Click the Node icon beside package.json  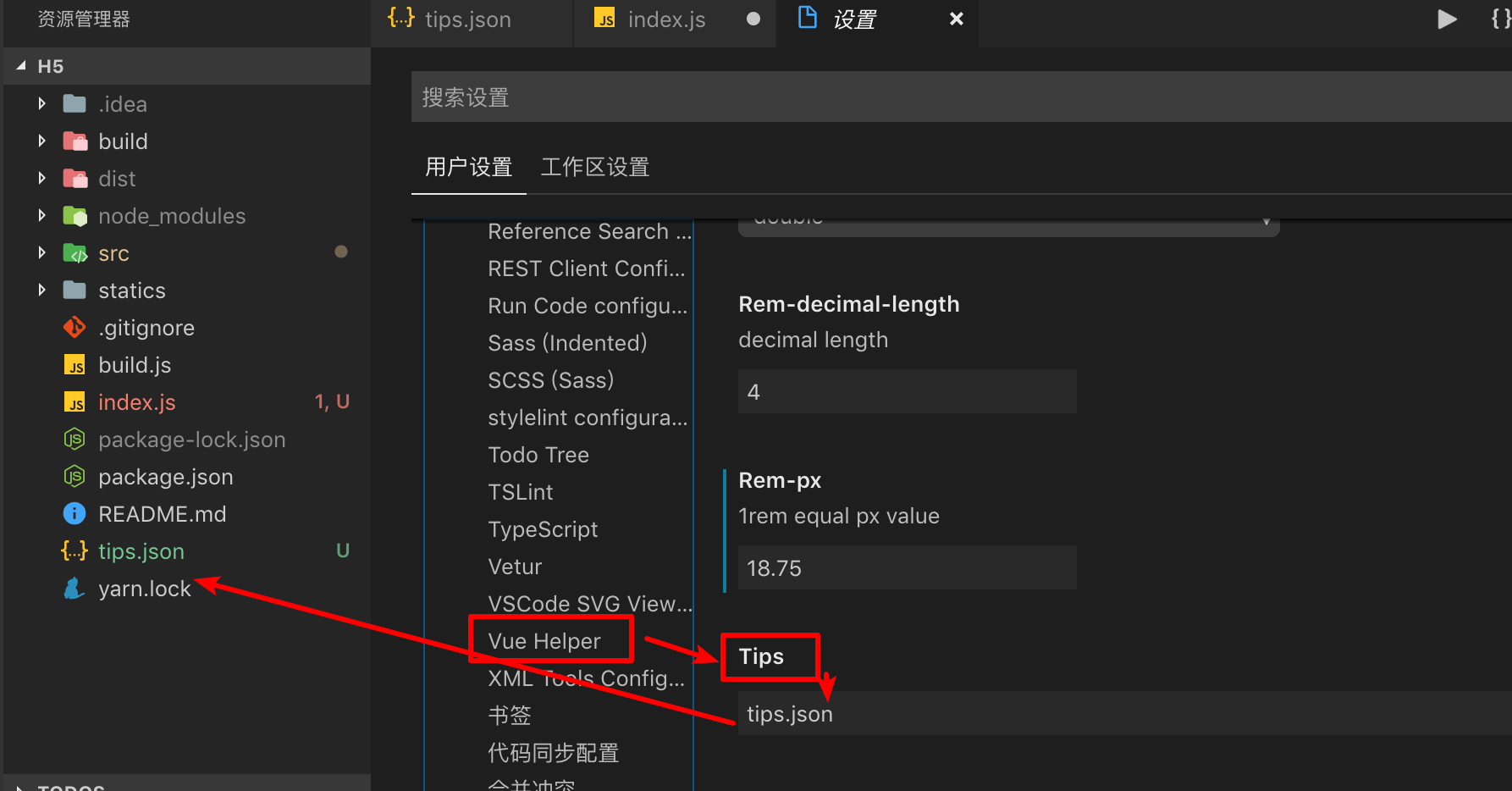74,476
